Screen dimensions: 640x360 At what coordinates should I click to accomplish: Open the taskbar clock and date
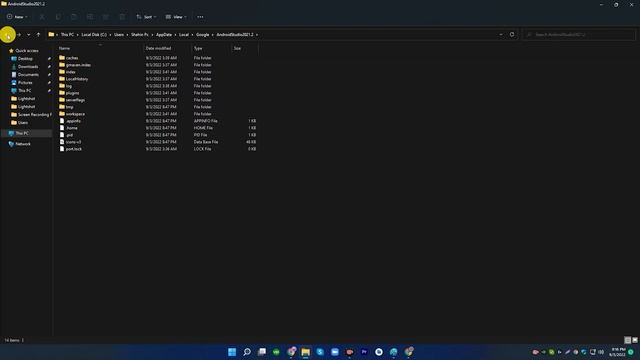click(618, 352)
